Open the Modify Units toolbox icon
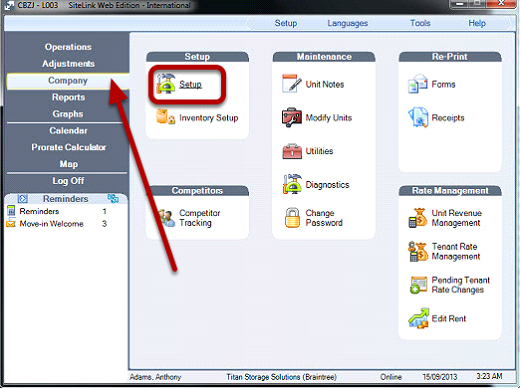Image resolution: width=522 pixels, height=390 pixels. pyautogui.click(x=292, y=117)
